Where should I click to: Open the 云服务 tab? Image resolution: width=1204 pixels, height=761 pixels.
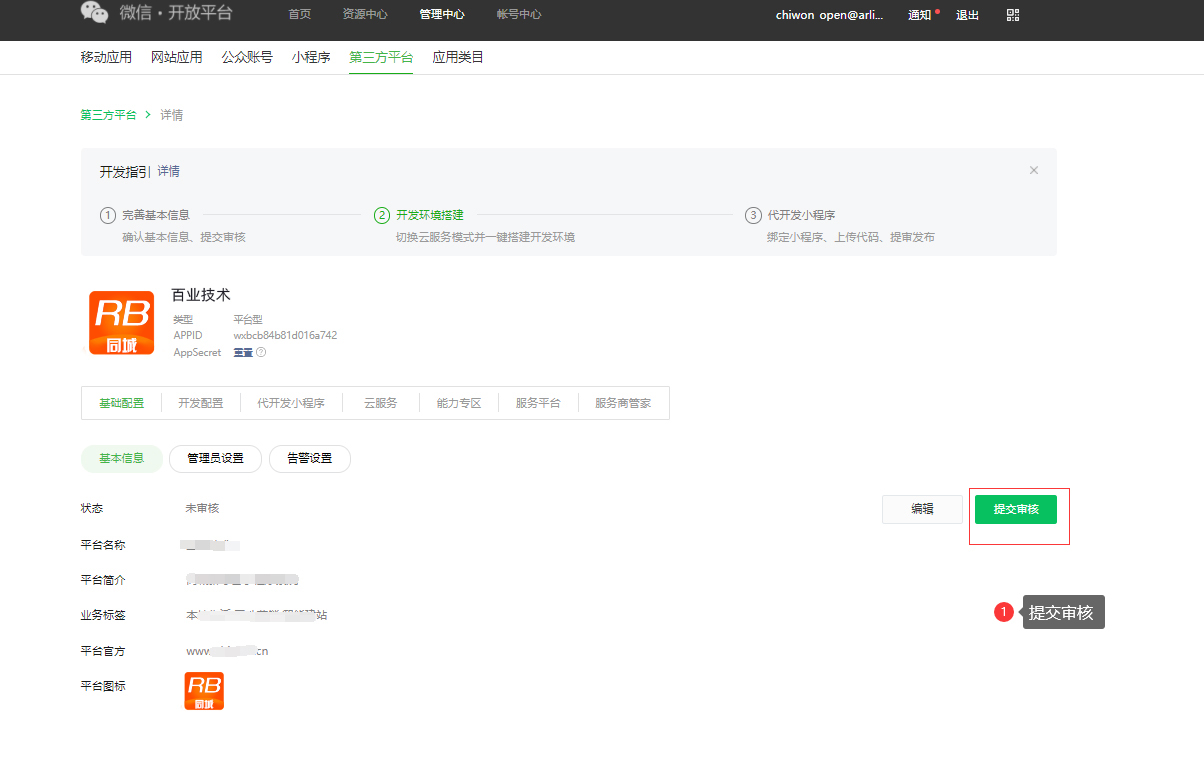tap(380, 403)
